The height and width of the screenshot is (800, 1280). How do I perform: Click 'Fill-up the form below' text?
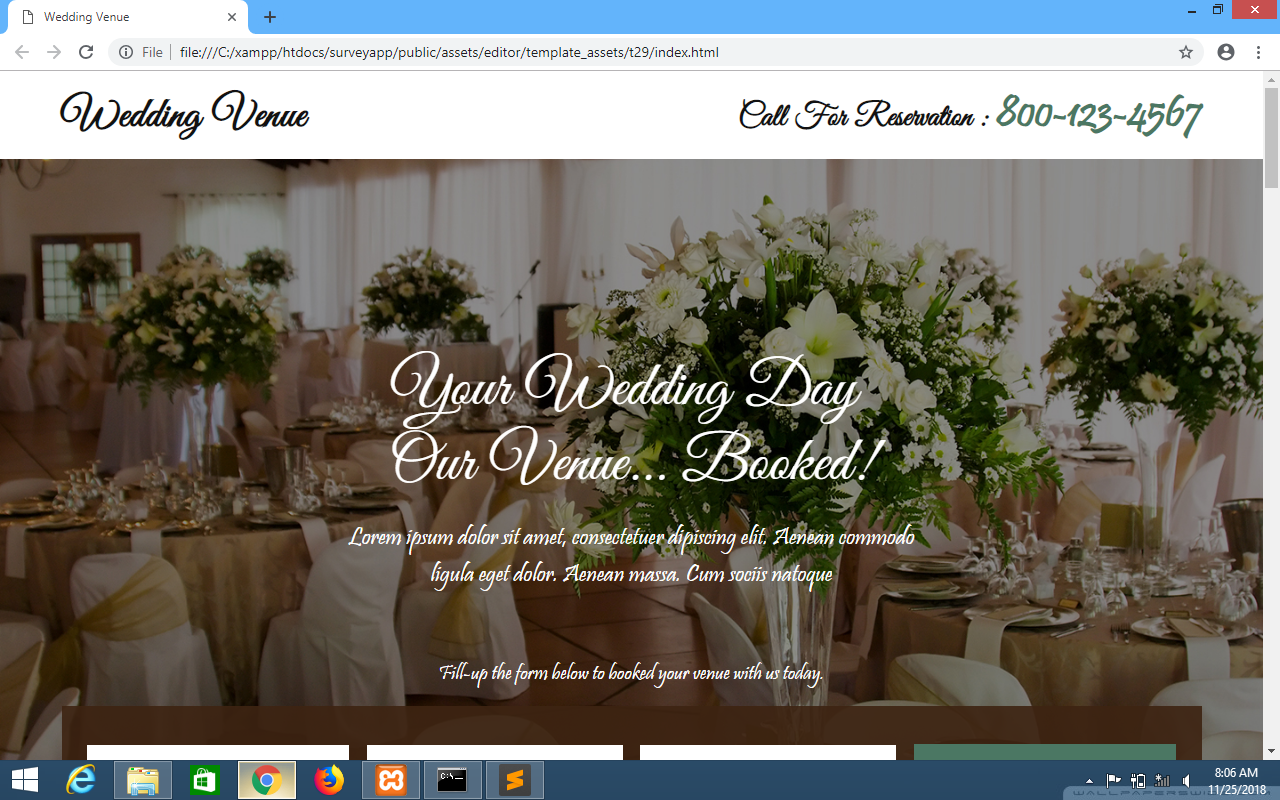coord(632,673)
